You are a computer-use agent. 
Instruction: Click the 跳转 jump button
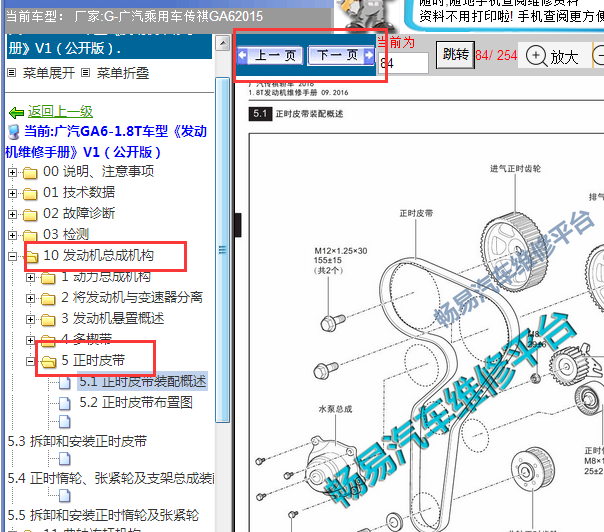click(455, 55)
